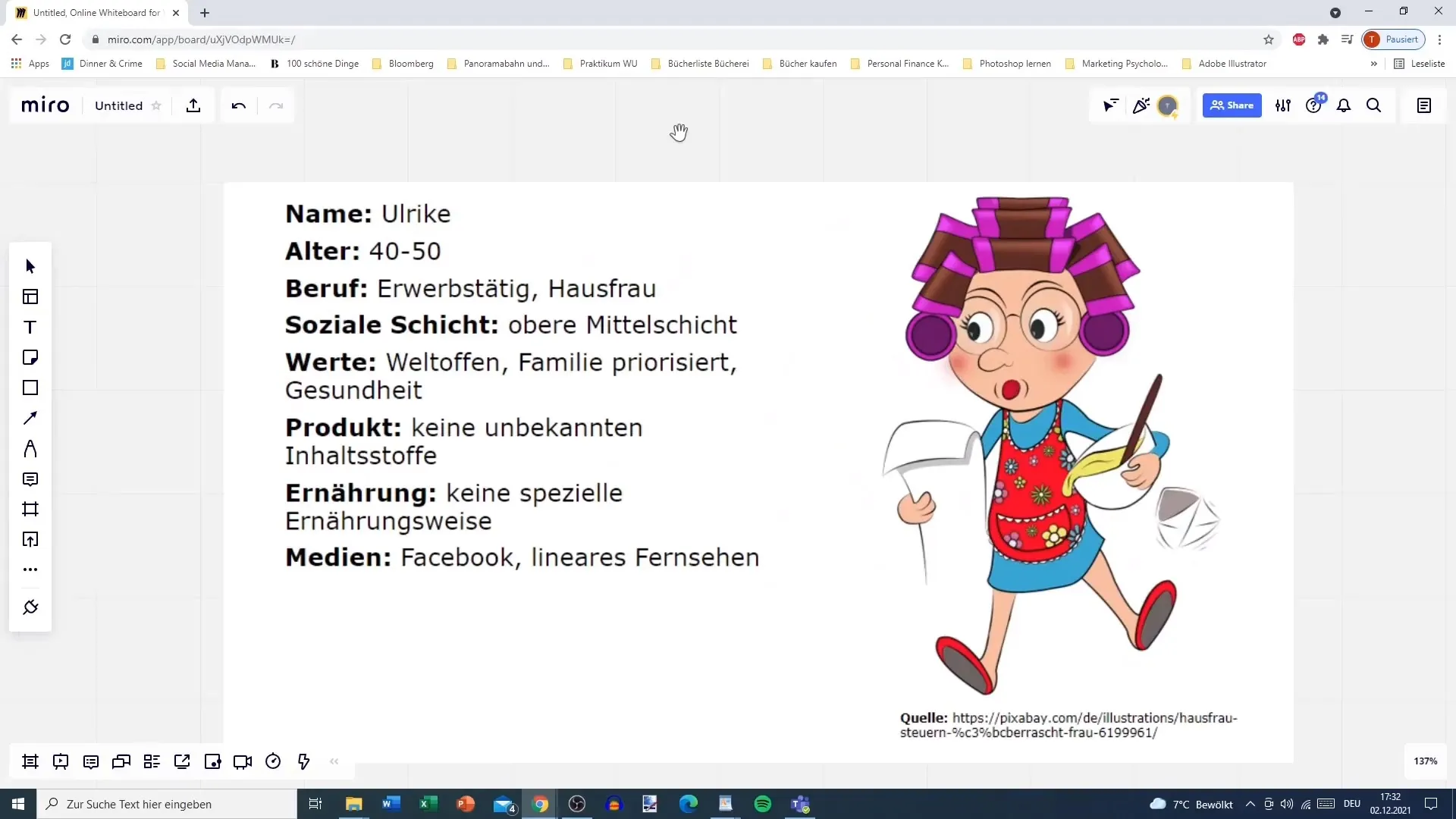Image resolution: width=1456 pixels, height=819 pixels.
Task: Open the Untitled board title
Action: tap(118, 105)
